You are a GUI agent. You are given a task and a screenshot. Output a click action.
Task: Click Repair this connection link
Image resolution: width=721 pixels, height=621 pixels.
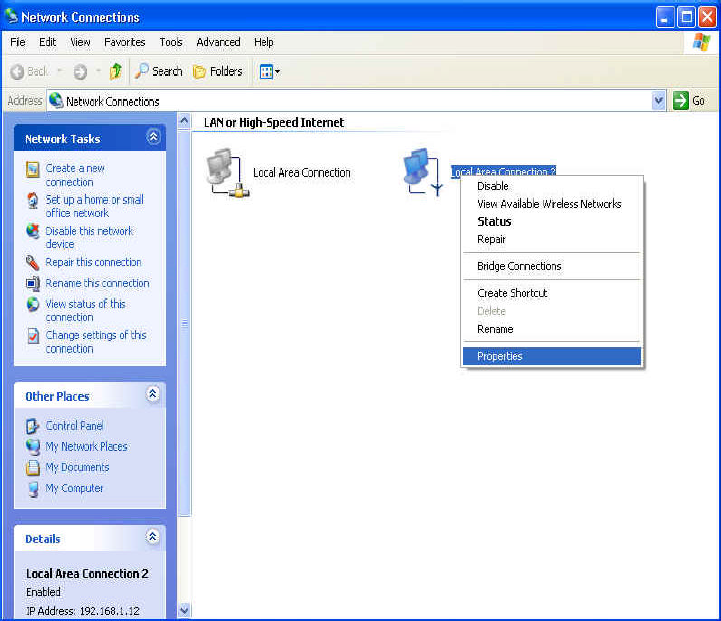(x=93, y=262)
